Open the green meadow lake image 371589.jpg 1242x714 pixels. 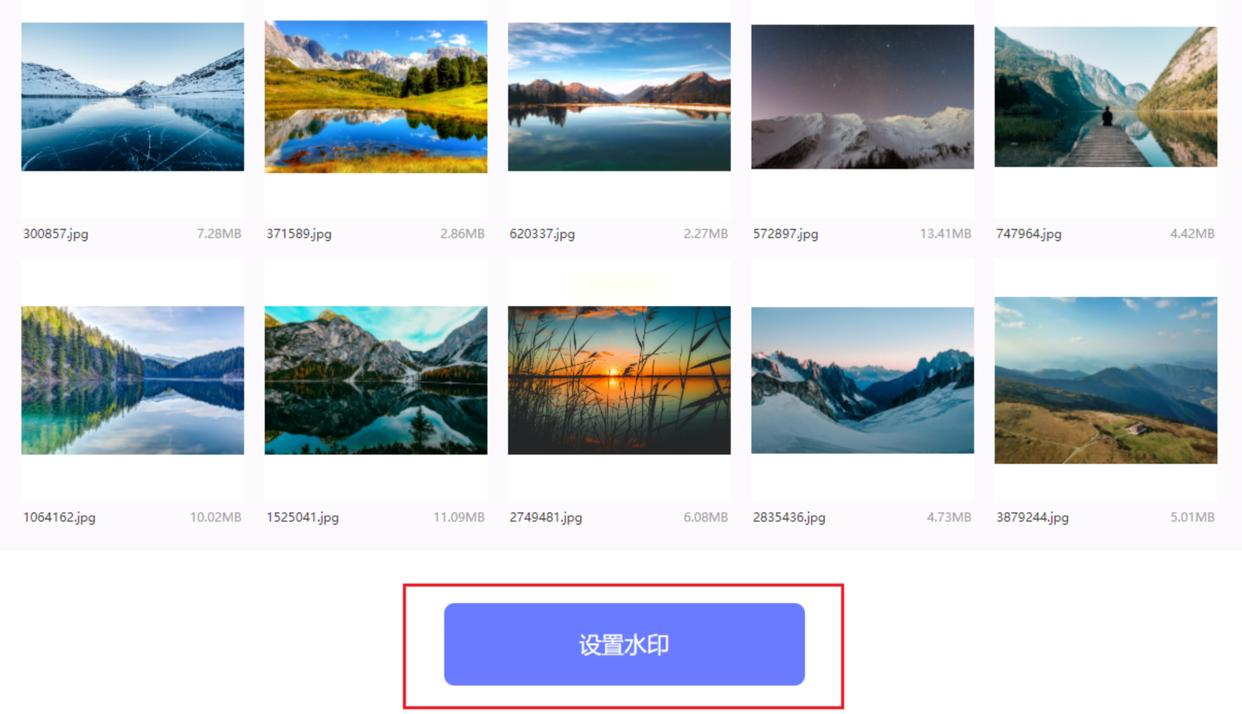click(376, 97)
